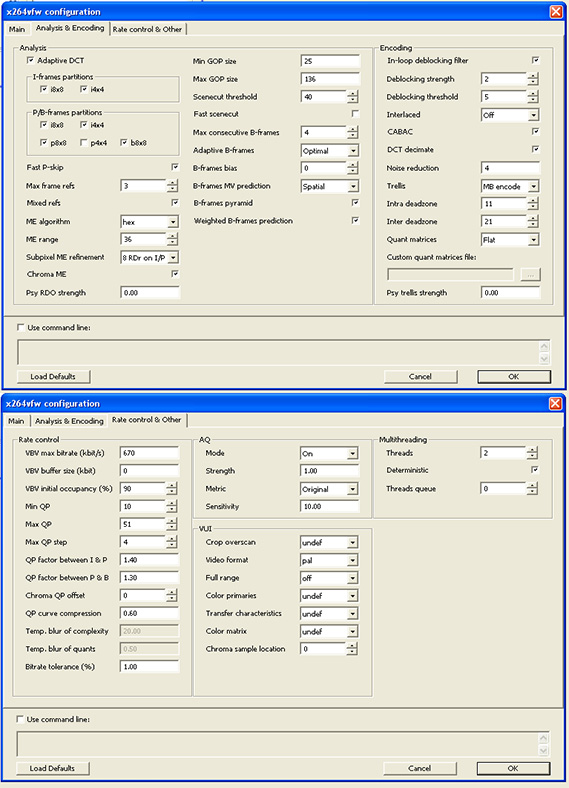Click Bitrate tolerance field
The height and width of the screenshot is (788, 569).
click(x=149, y=666)
